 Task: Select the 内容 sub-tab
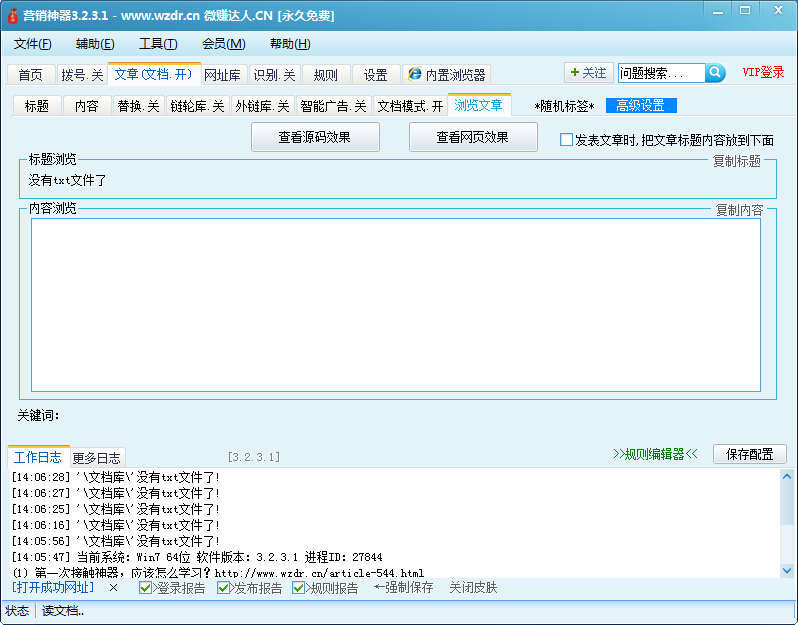pos(87,106)
